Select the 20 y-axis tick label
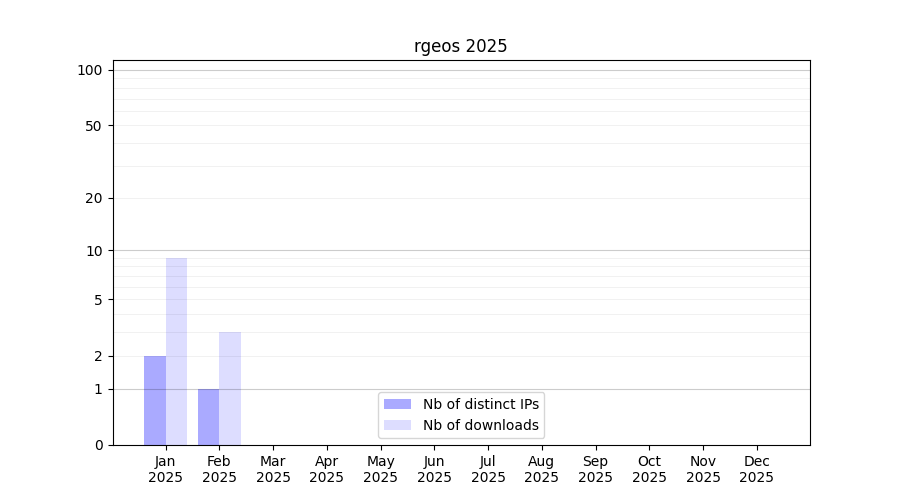This screenshot has height=500, width=900. (x=93, y=198)
